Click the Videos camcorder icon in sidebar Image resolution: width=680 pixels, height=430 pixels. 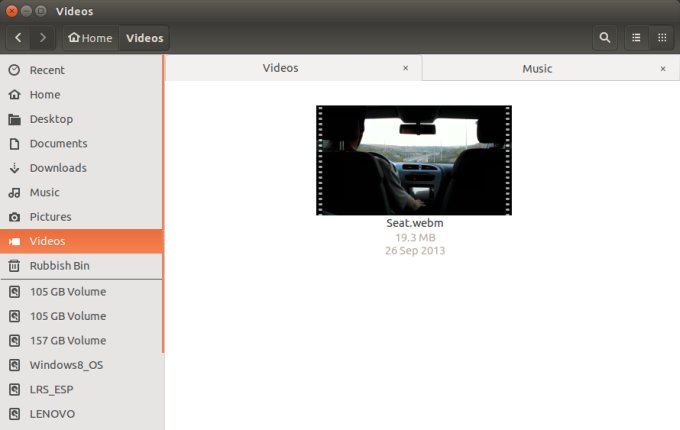tap(14, 241)
